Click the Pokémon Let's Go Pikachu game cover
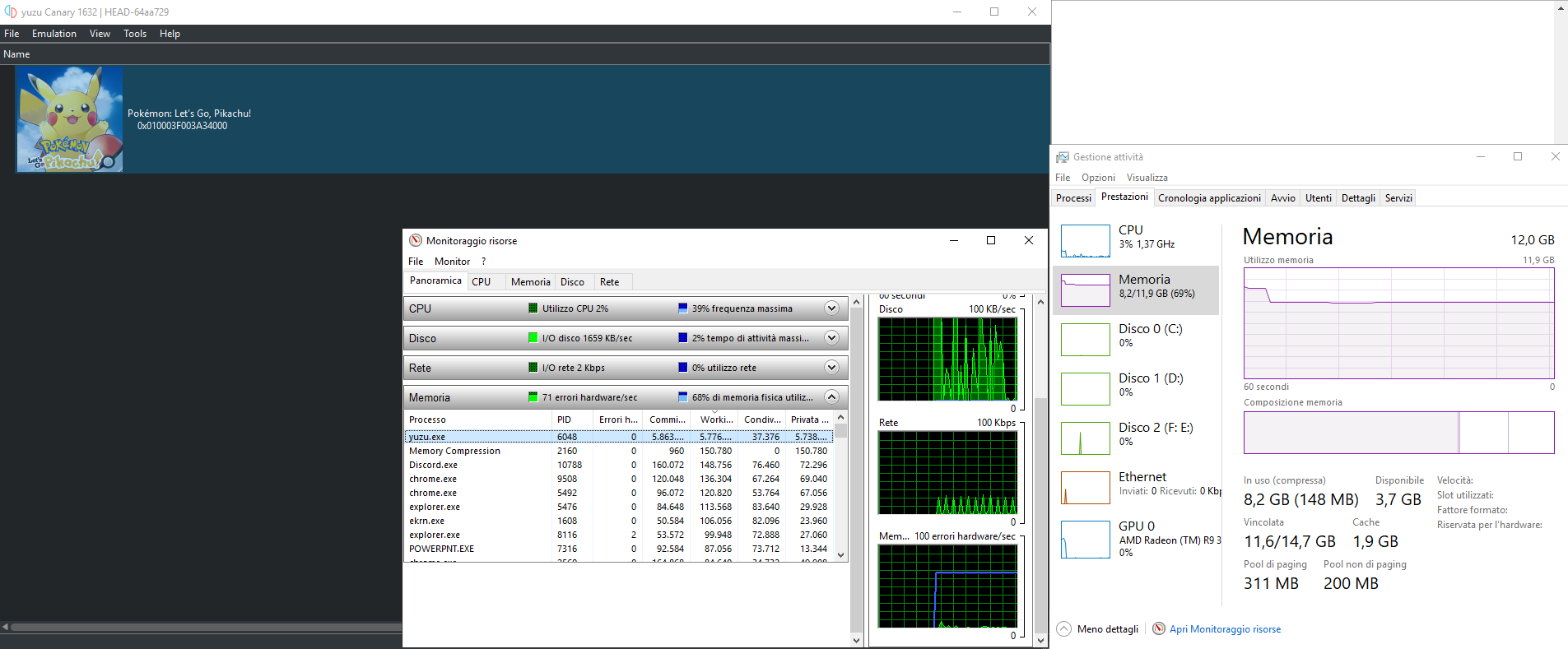This screenshot has height=649, width=1568. pos(70,119)
